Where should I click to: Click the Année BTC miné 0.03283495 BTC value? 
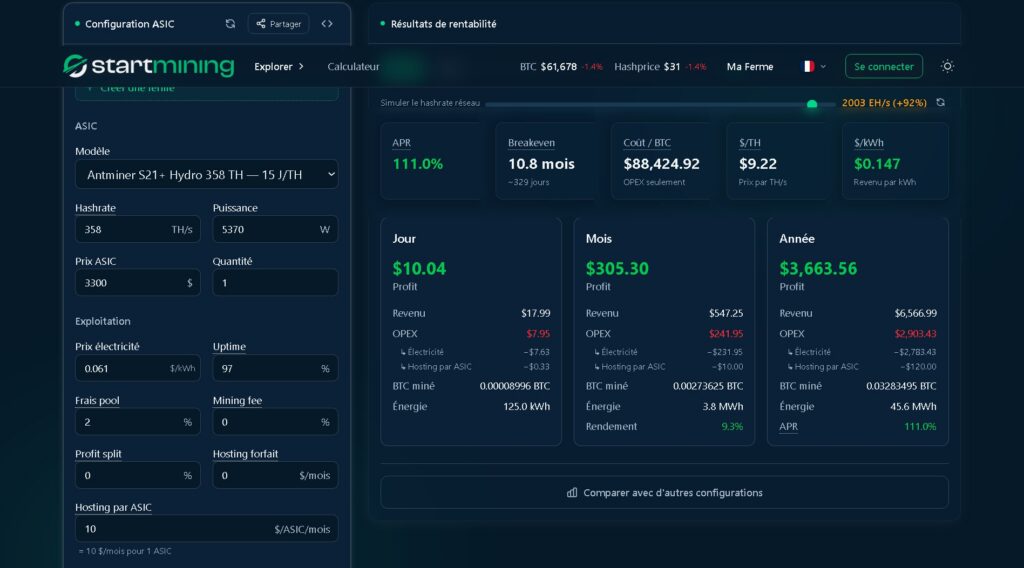(x=901, y=386)
